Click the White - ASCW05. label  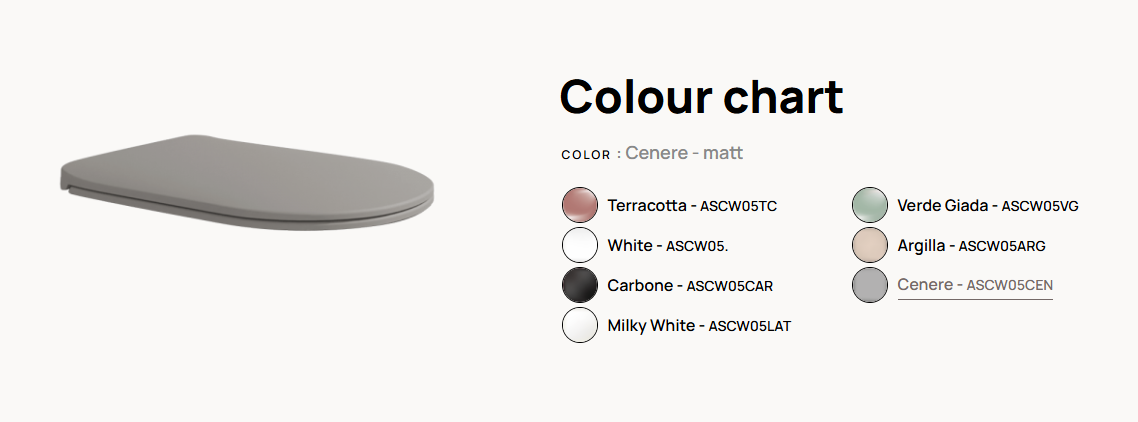pos(668,246)
